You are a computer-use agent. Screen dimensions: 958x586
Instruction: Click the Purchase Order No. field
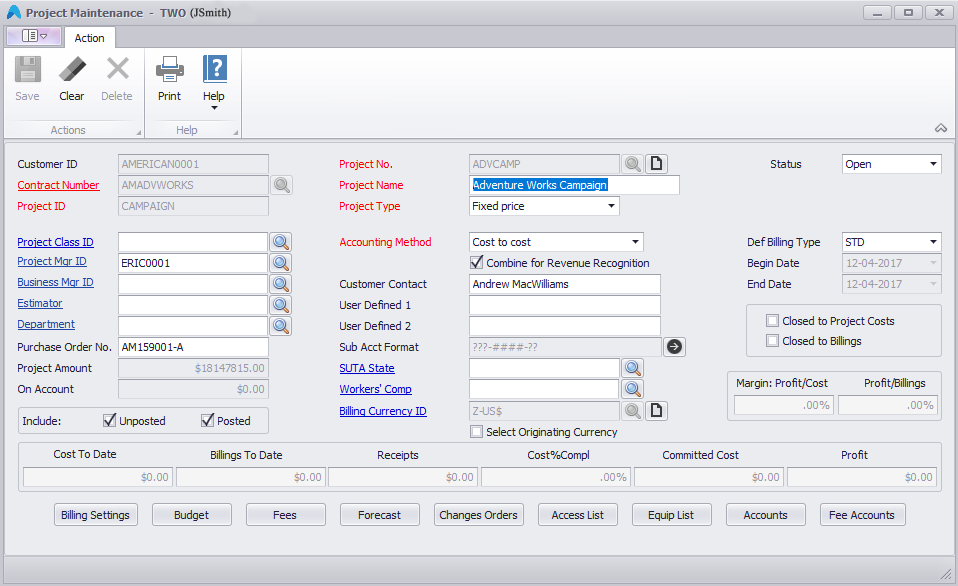tap(193, 347)
